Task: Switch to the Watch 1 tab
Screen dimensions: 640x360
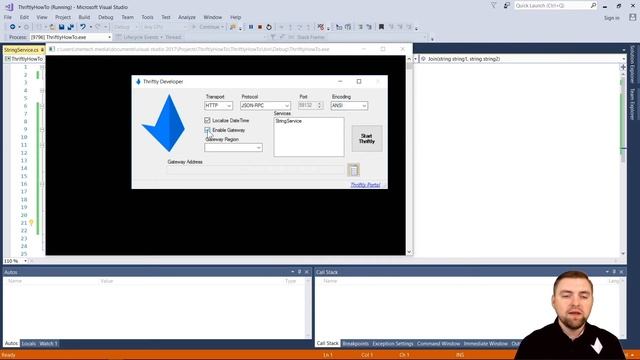Action: click(48, 344)
